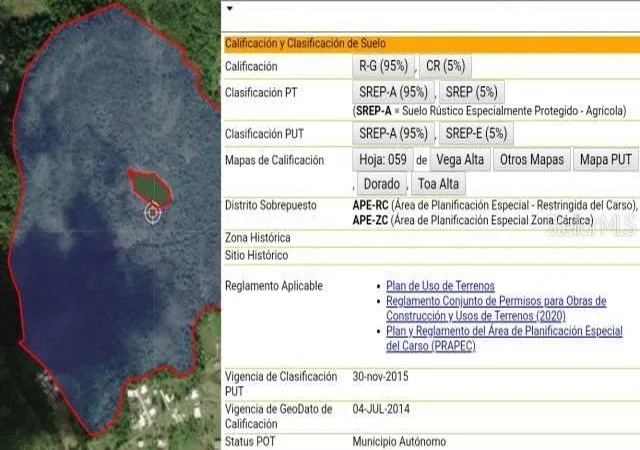Select the Vigencia de GeoDato de Calificación label
Viewport: 640px width, 450px height.
pyautogui.click(x=278, y=416)
